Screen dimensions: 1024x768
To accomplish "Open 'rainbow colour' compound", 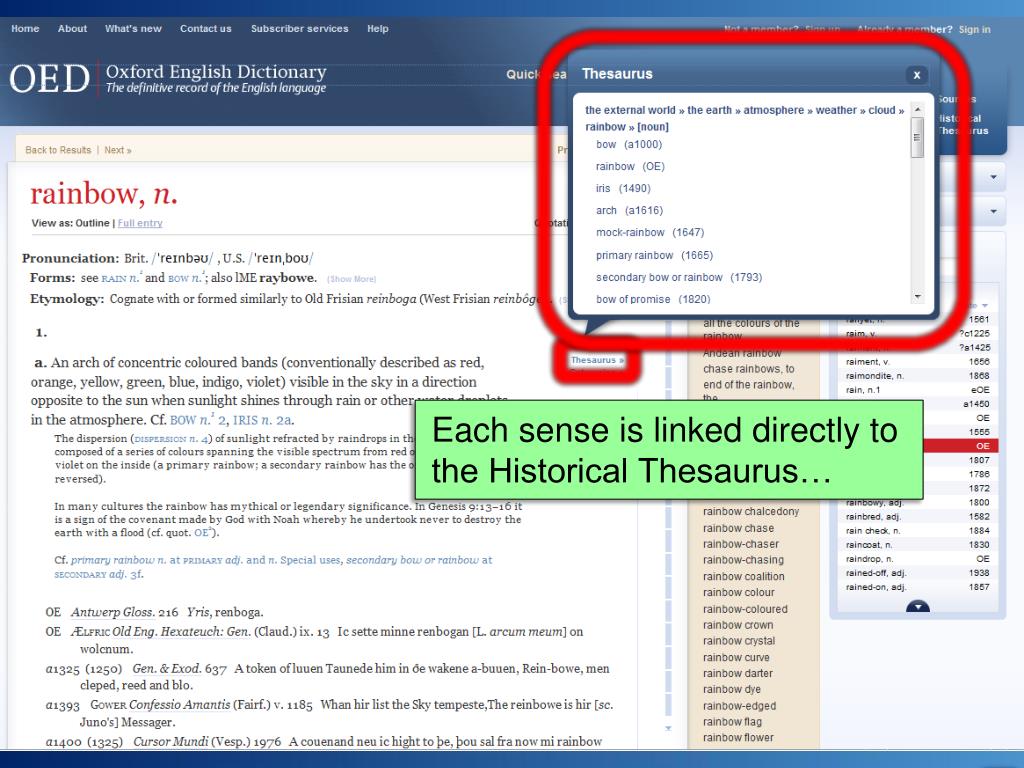I will click(739, 593).
